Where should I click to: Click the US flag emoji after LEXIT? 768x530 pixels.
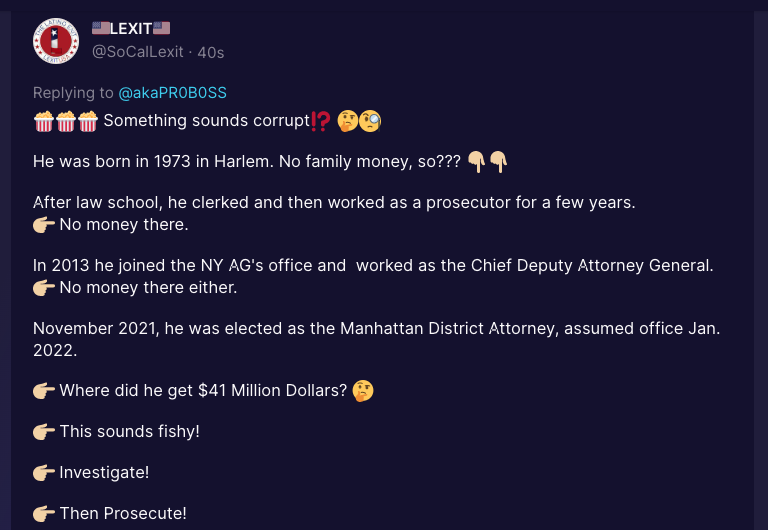(x=162, y=28)
